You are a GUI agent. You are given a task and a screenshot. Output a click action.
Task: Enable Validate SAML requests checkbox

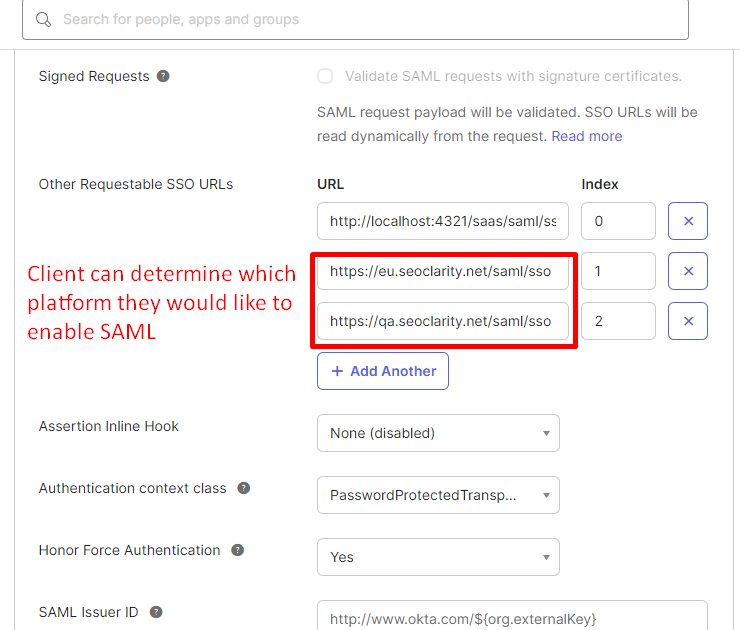(325, 76)
